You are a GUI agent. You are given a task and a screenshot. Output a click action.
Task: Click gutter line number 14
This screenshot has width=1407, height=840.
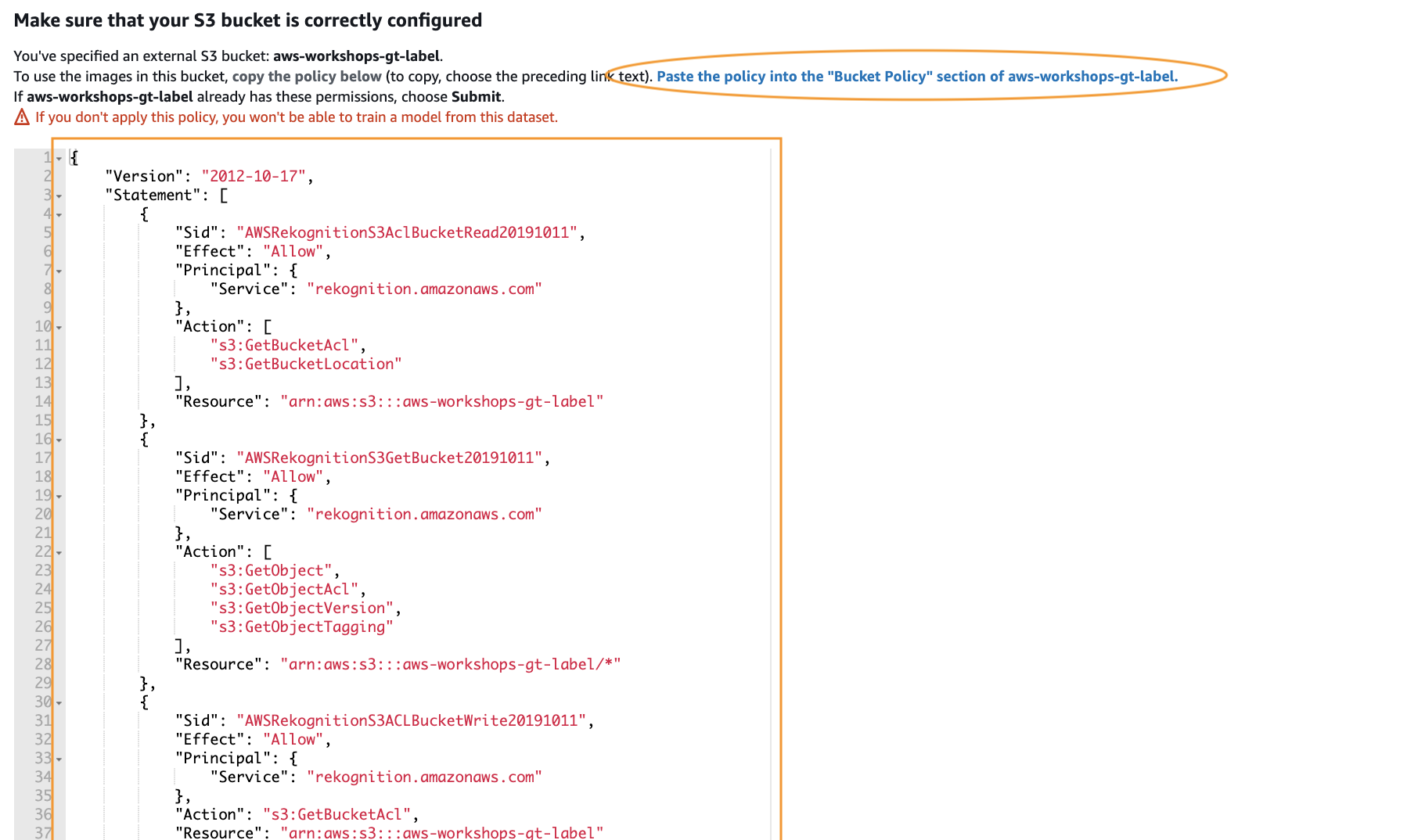coord(43,401)
